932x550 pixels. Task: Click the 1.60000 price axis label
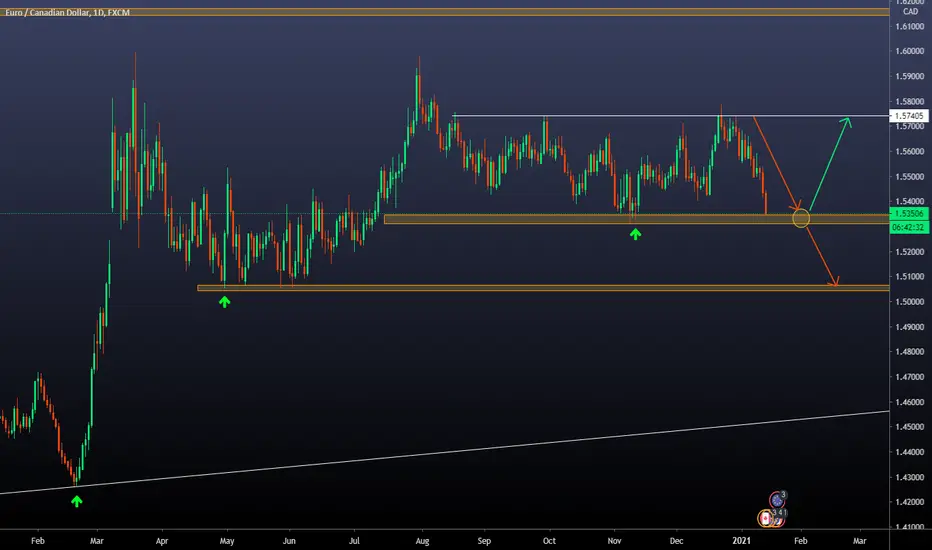click(909, 51)
